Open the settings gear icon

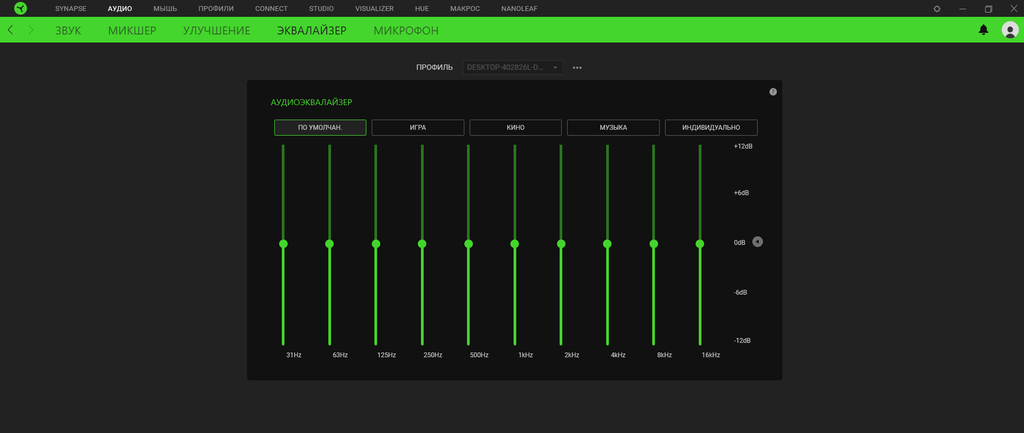937,8
